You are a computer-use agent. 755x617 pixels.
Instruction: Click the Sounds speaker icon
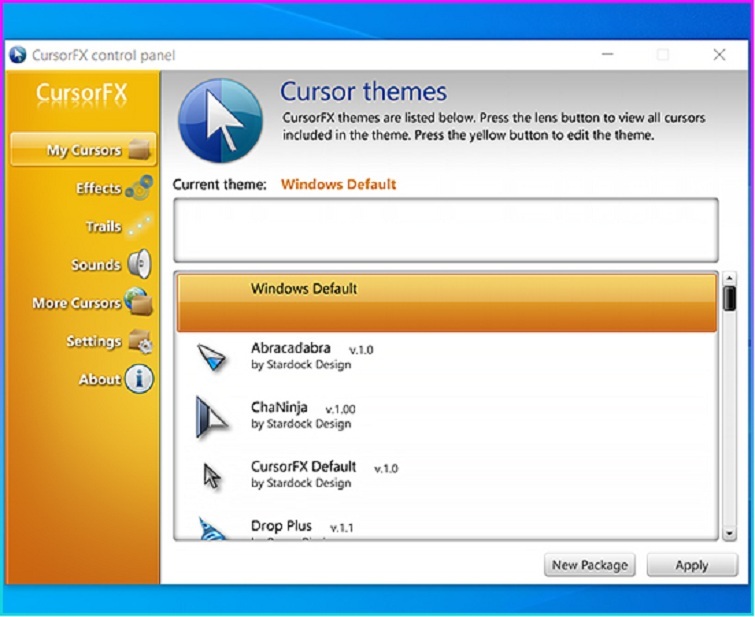point(139,265)
